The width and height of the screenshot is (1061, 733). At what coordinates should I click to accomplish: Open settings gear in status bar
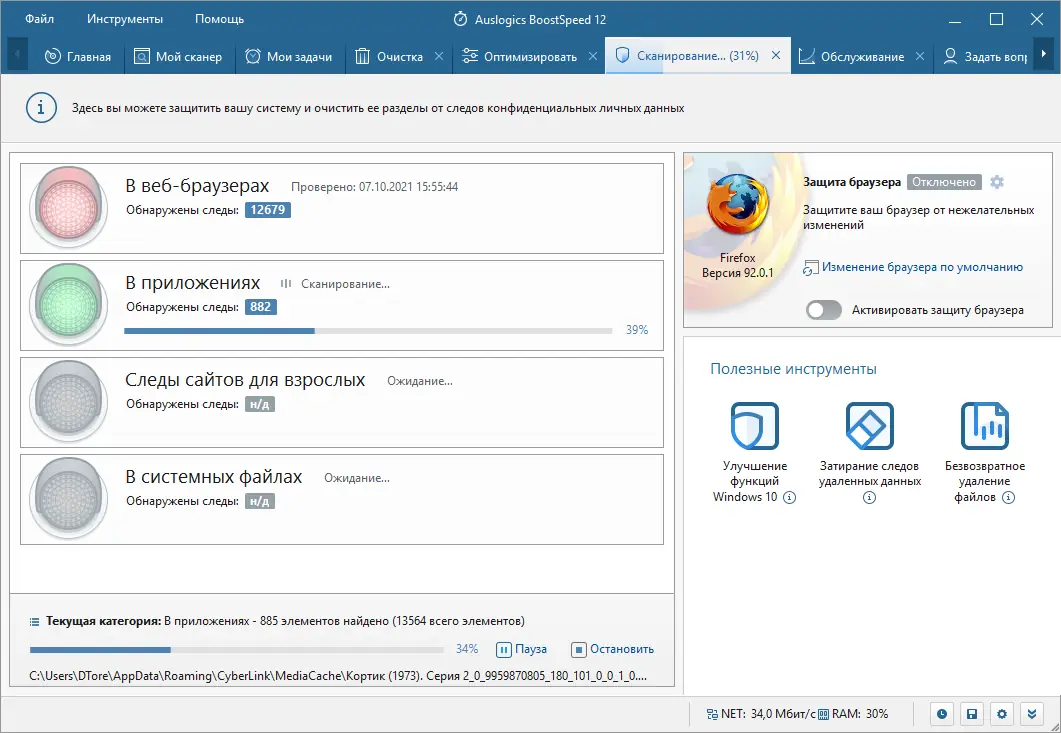(1002, 714)
